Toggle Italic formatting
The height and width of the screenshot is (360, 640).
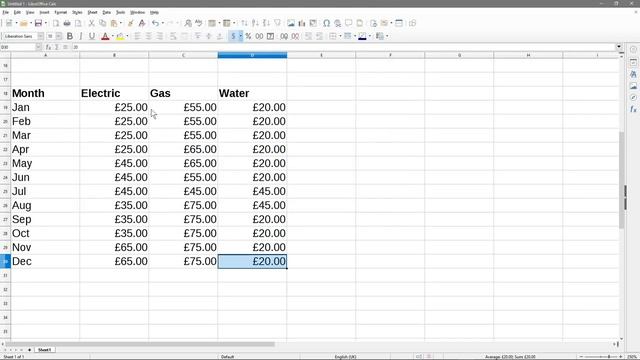tap(81, 36)
